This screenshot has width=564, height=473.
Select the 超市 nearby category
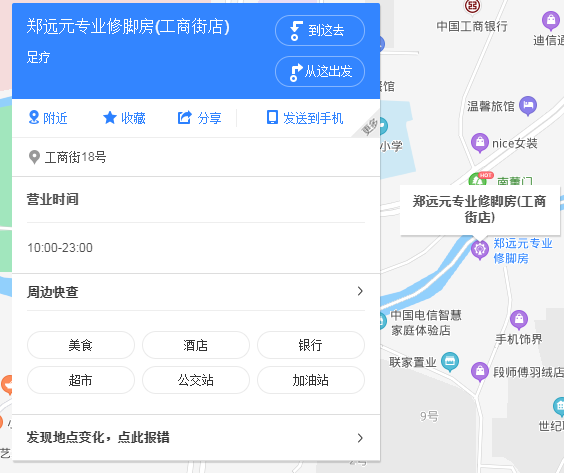pos(81,380)
